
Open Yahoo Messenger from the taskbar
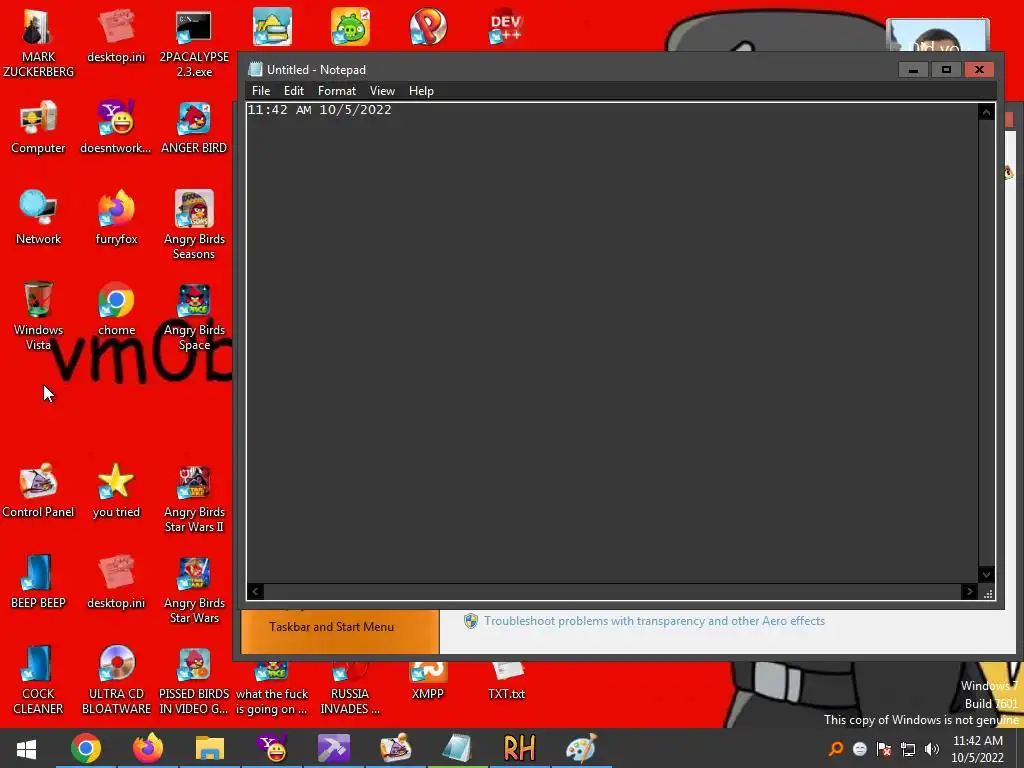click(272, 748)
